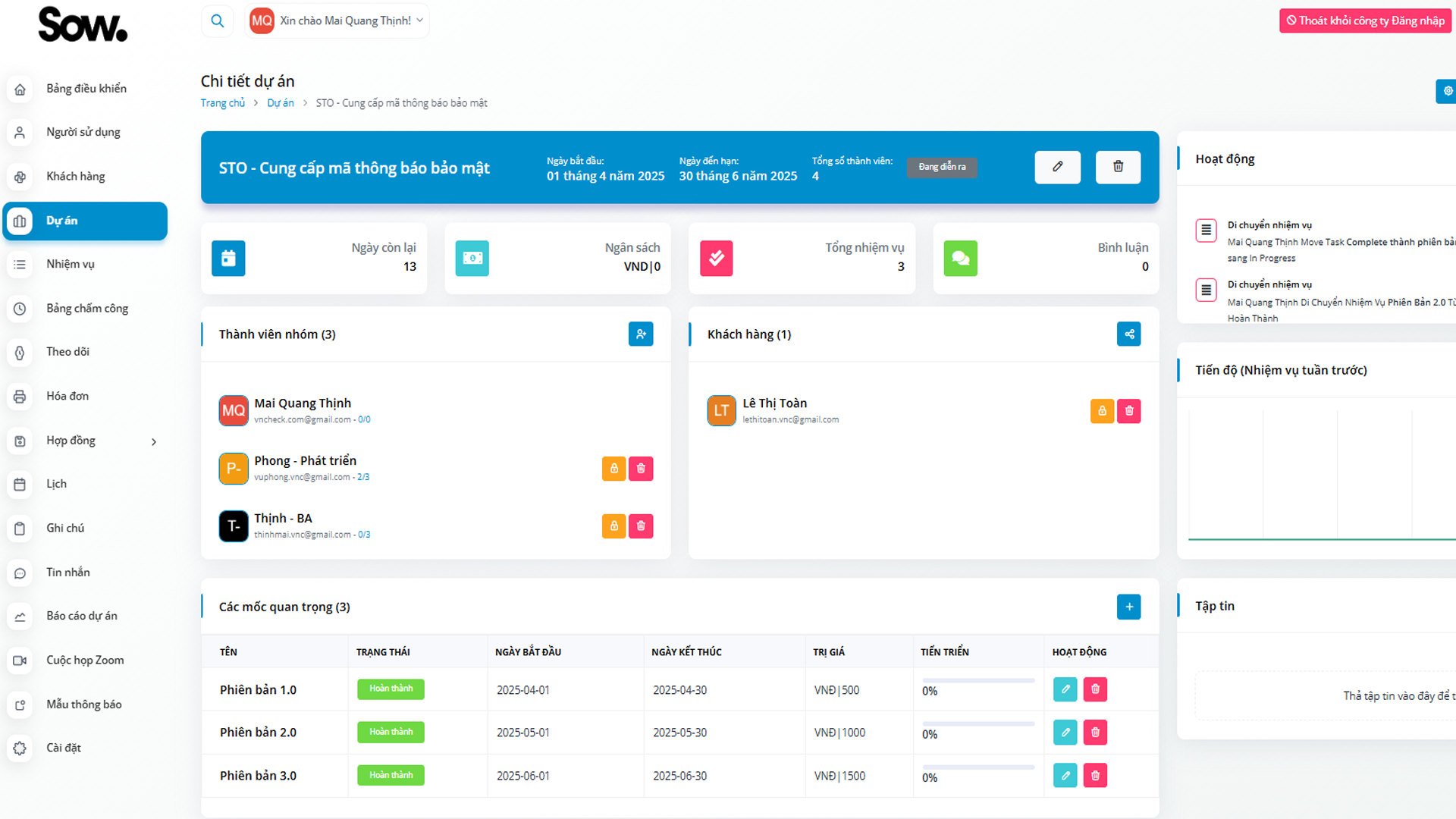Click the share client icon
The width and height of the screenshot is (1456, 819).
1128,334
